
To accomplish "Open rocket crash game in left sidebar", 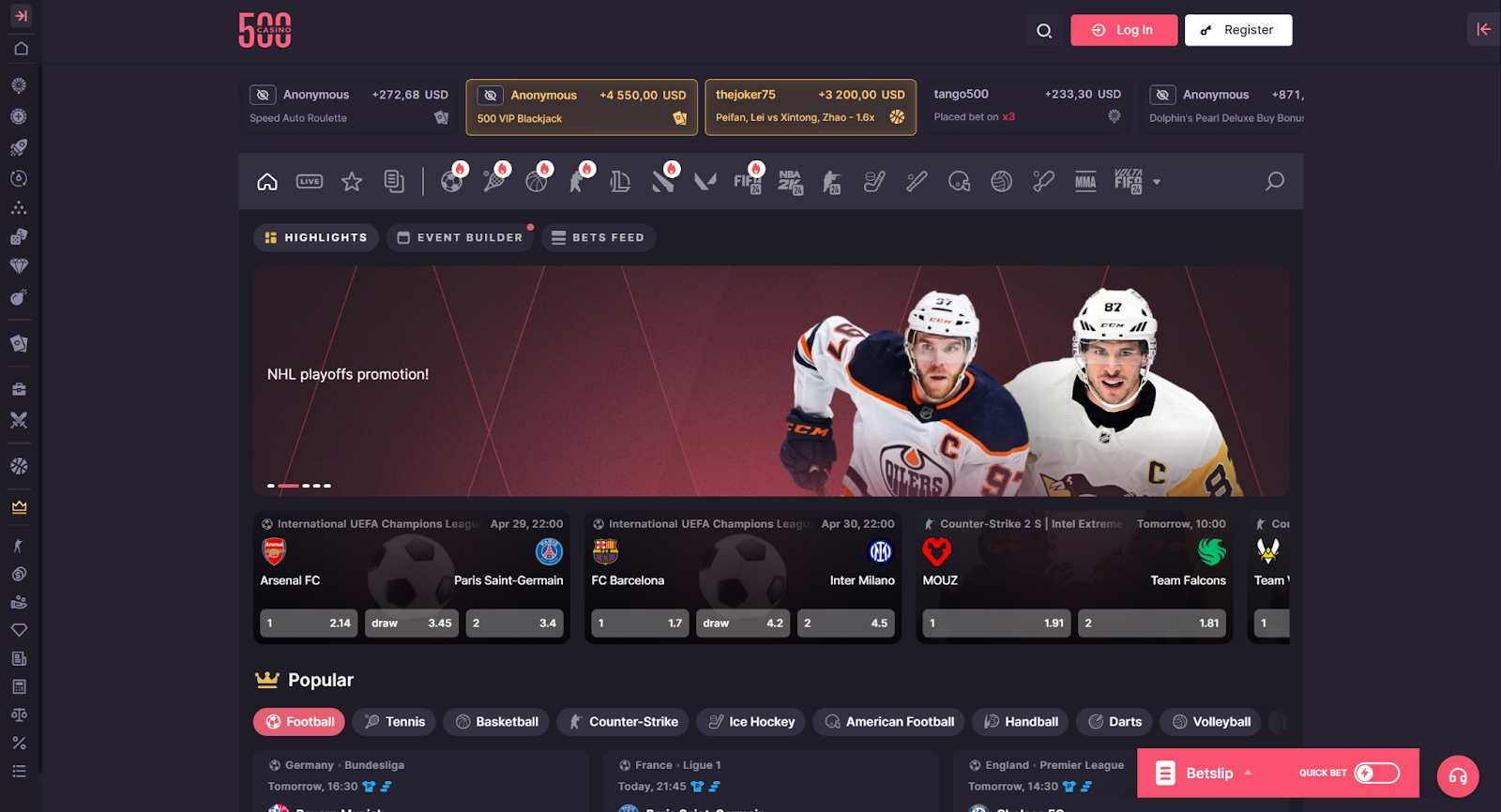I will [x=19, y=147].
